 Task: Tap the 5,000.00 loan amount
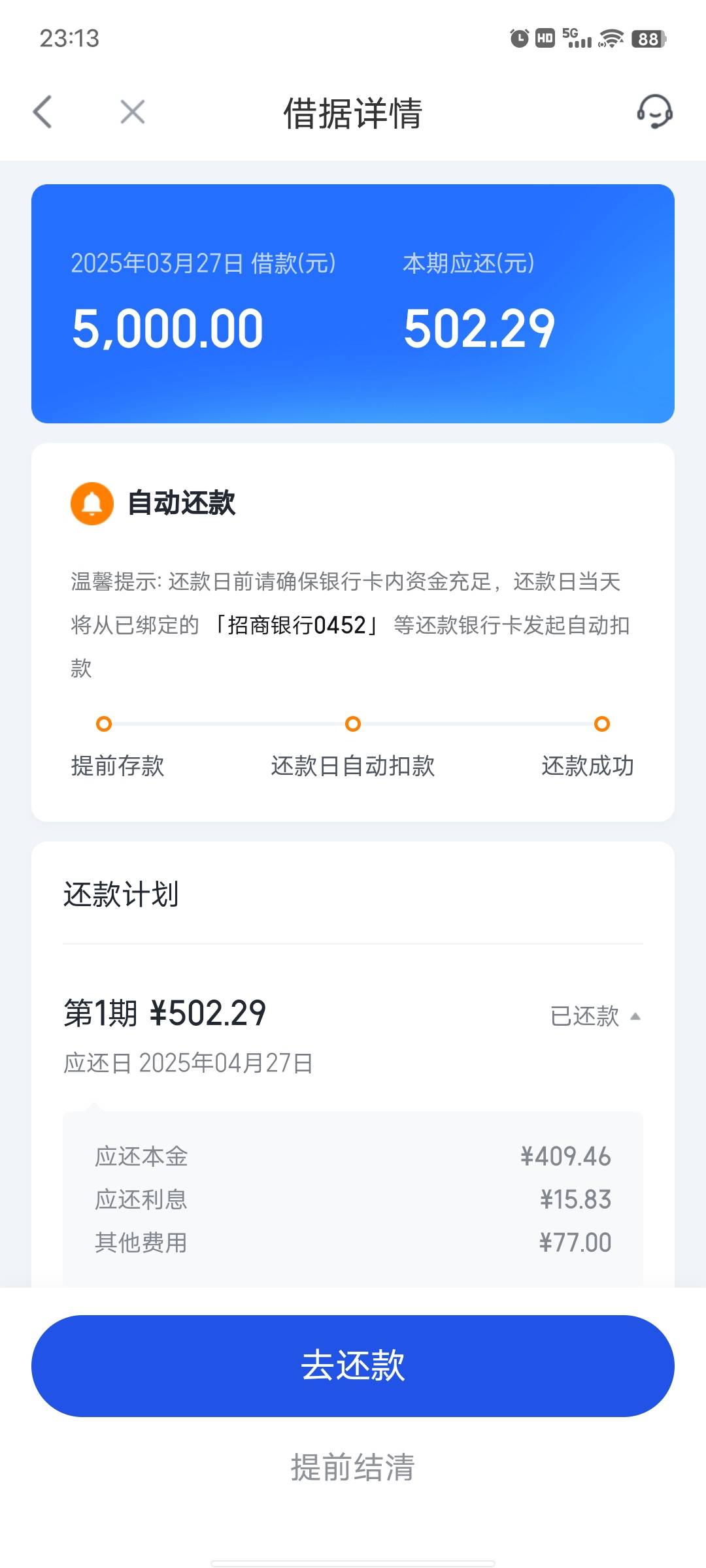click(x=168, y=329)
